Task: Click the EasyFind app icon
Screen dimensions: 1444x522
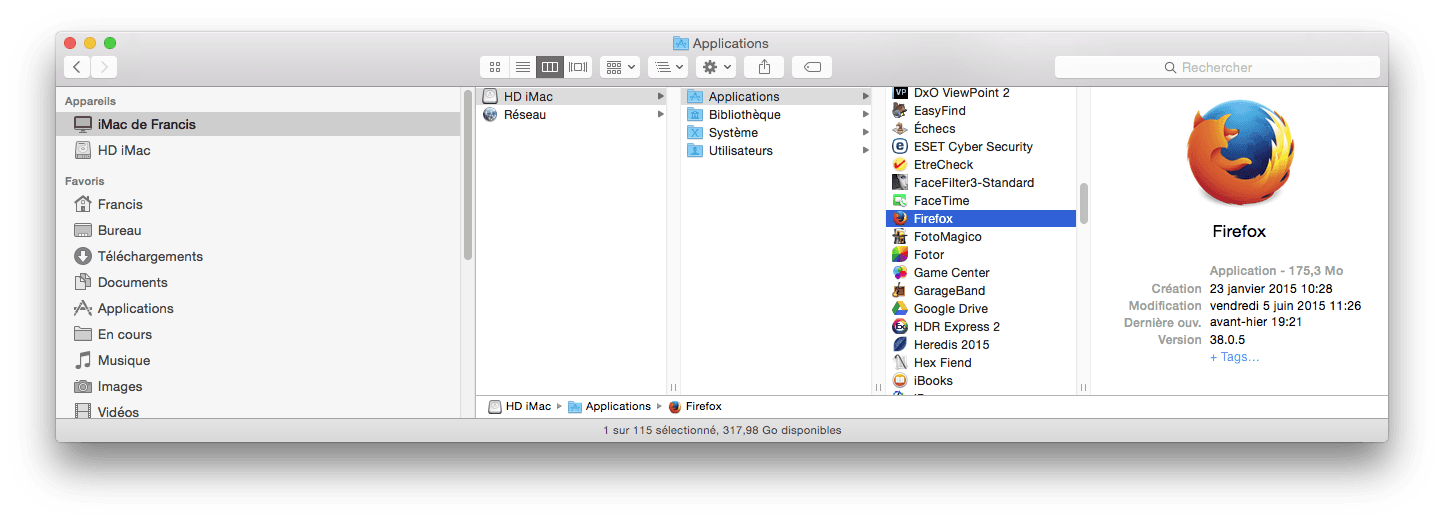Action: coord(900,110)
